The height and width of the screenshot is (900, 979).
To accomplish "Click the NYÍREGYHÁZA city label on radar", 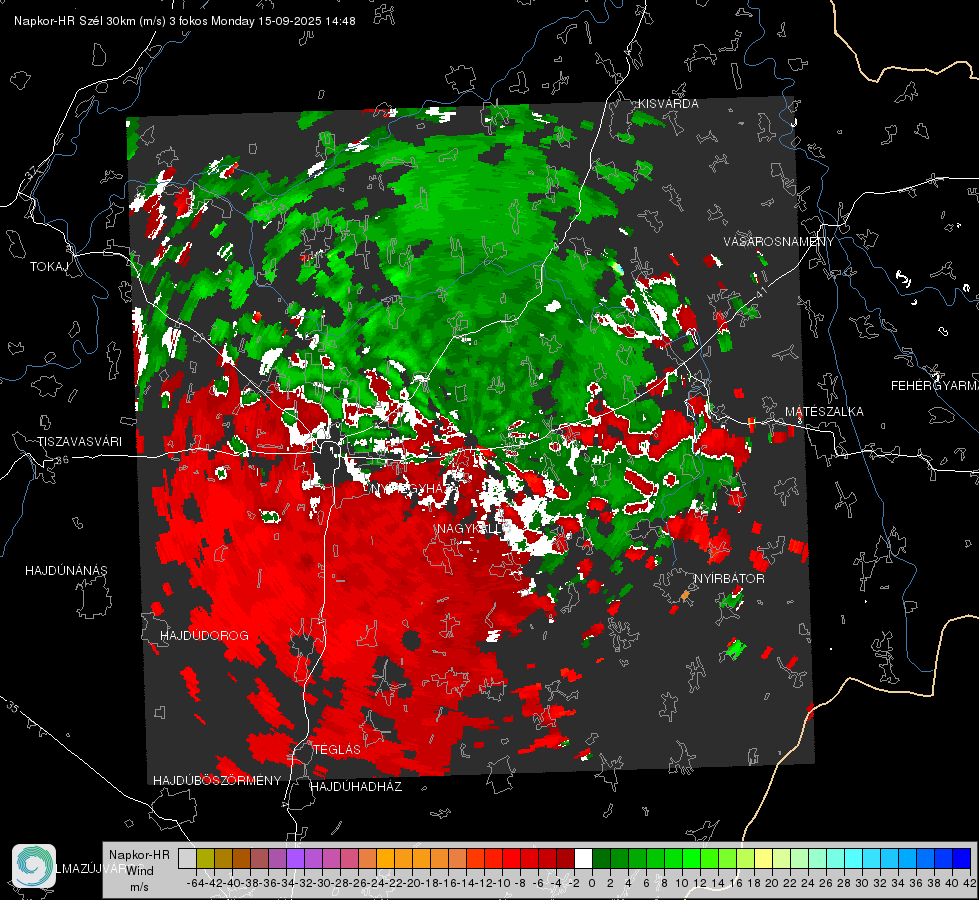I will 413,488.
